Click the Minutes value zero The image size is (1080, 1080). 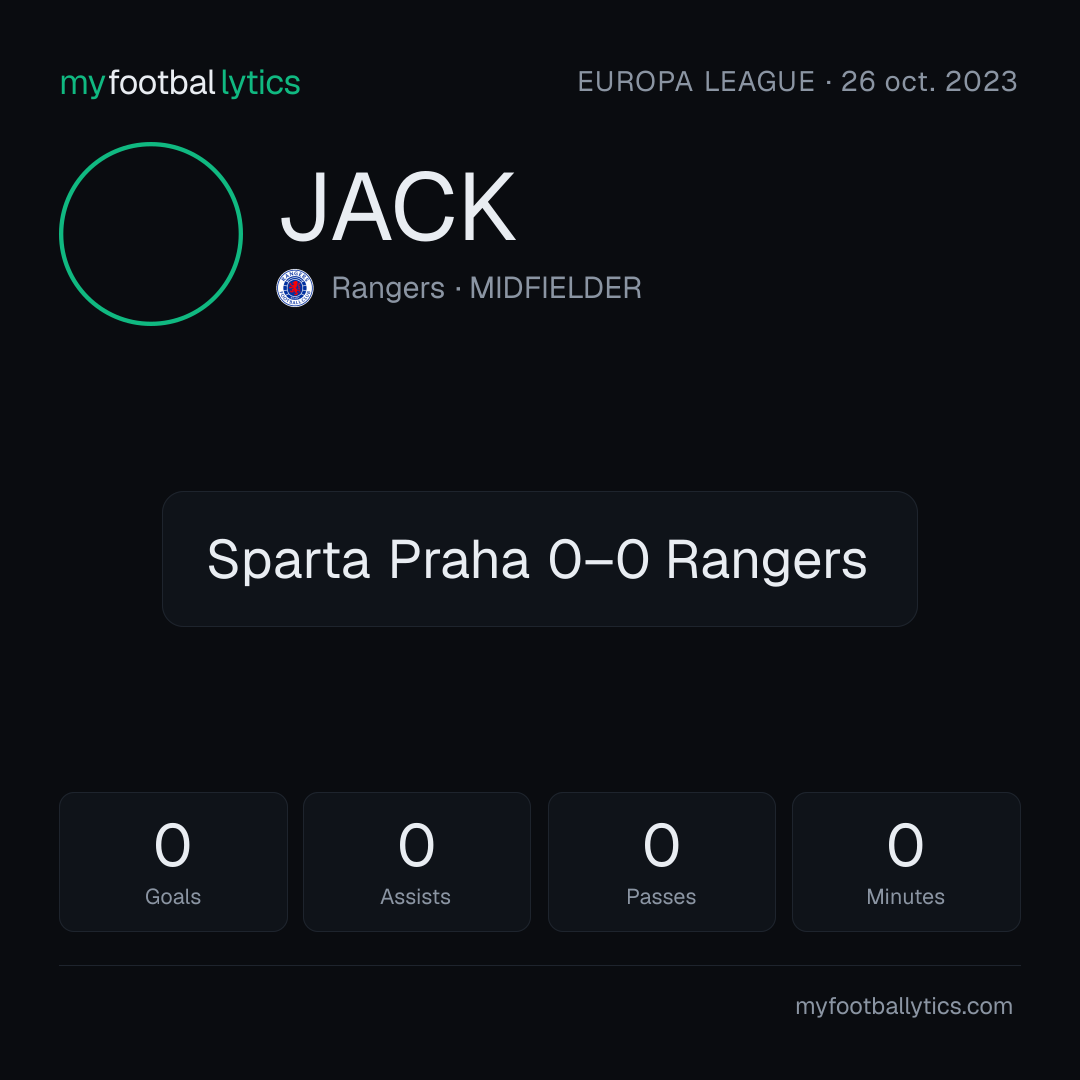tap(905, 845)
